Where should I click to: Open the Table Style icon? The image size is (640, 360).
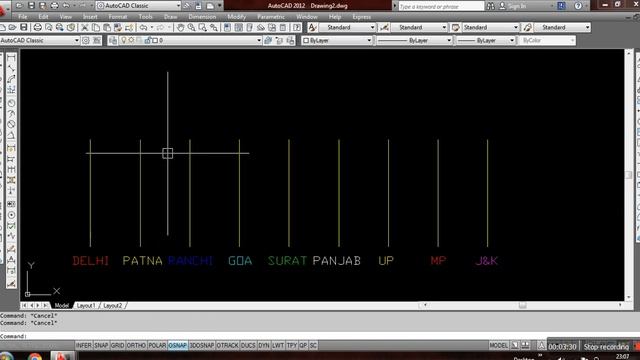(456, 27)
